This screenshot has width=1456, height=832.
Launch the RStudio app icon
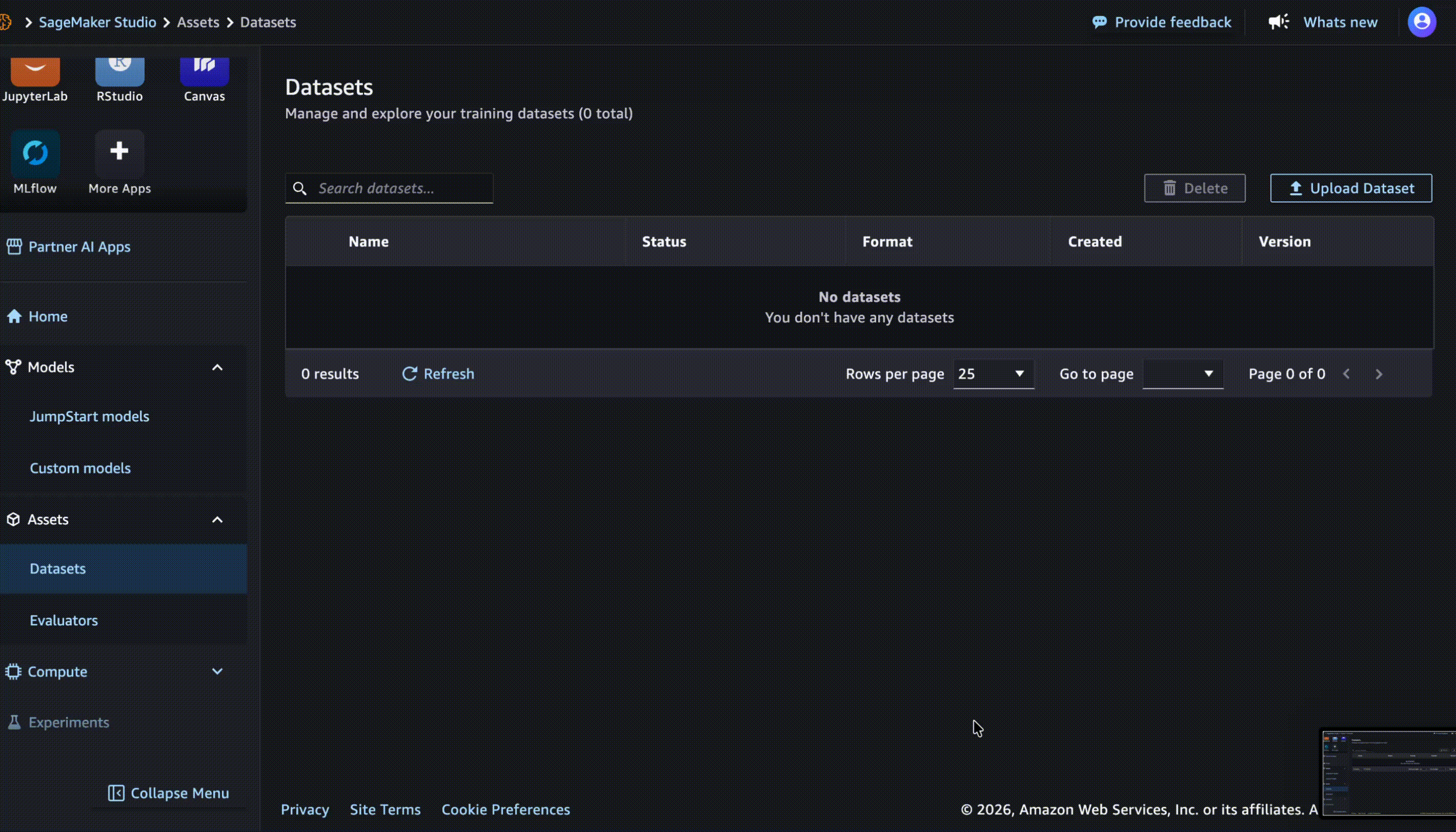coord(119,71)
